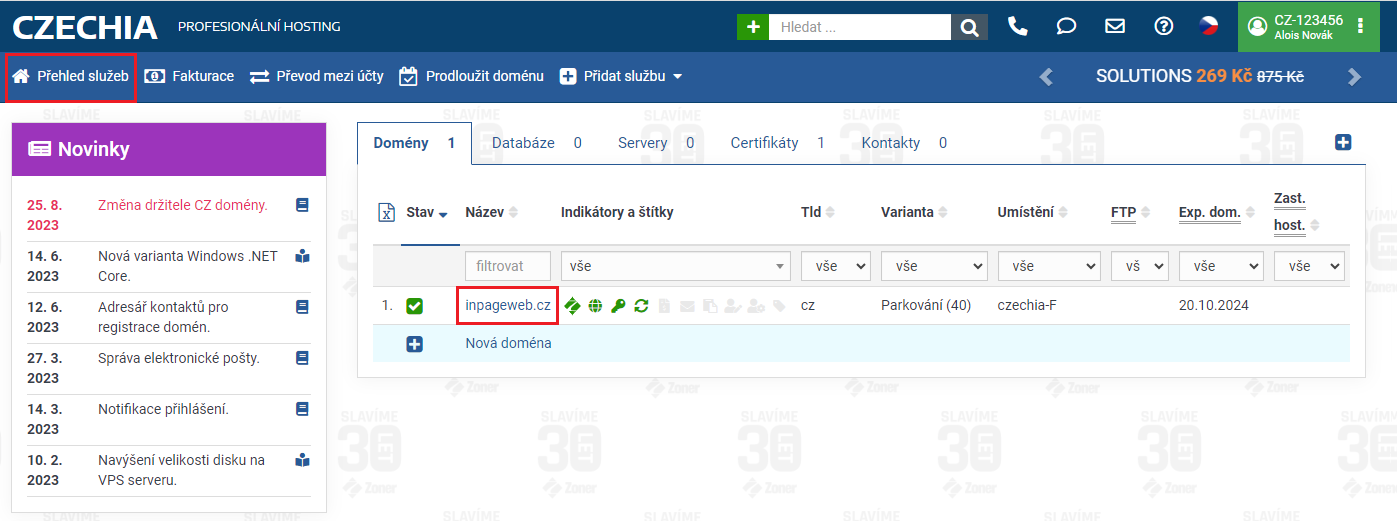Image resolution: width=1397 pixels, height=521 pixels.
Task: Switch to the Certifikáty tab
Action: (764, 143)
